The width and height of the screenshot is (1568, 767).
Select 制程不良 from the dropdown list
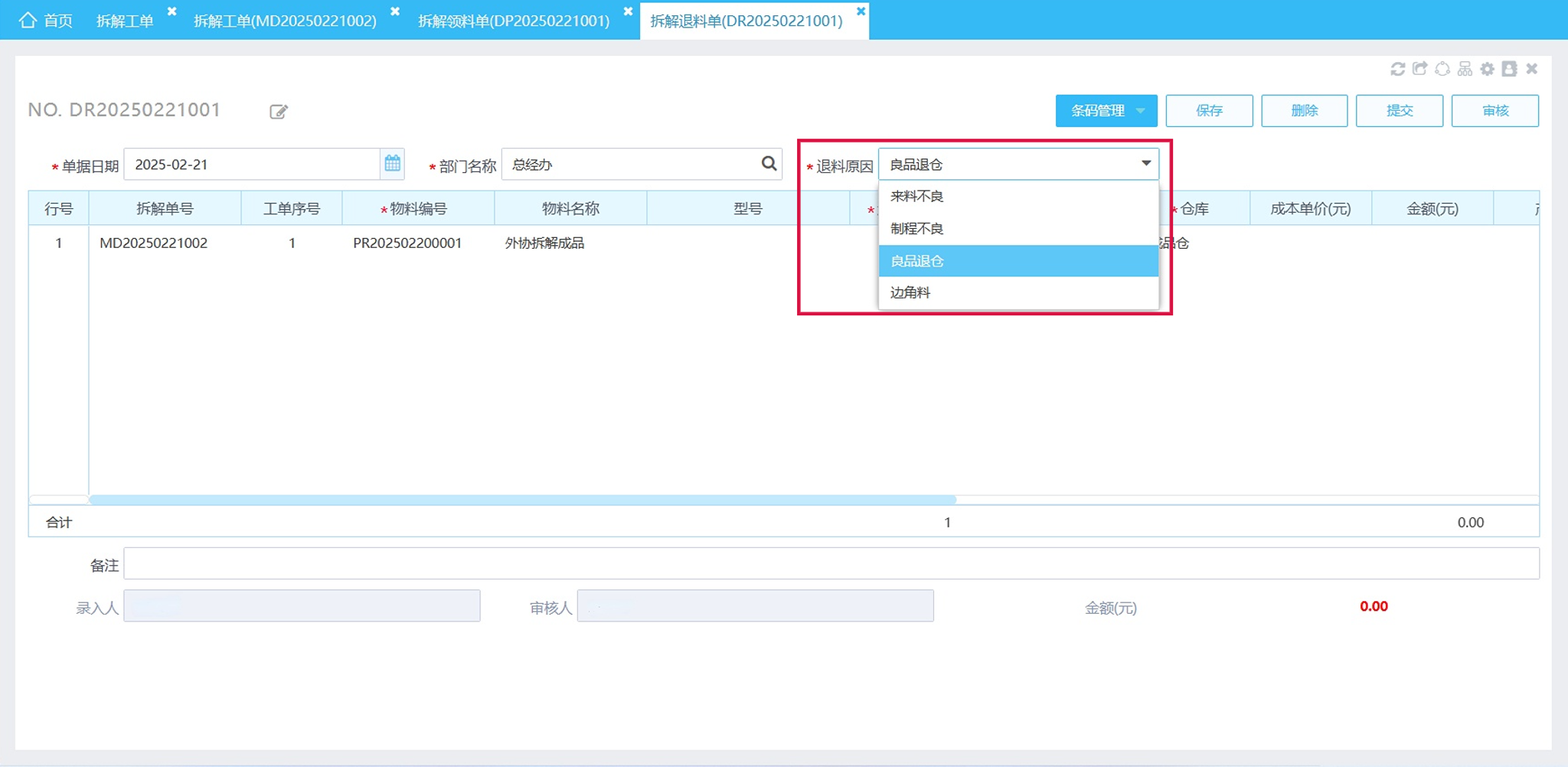pos(1018,229)
